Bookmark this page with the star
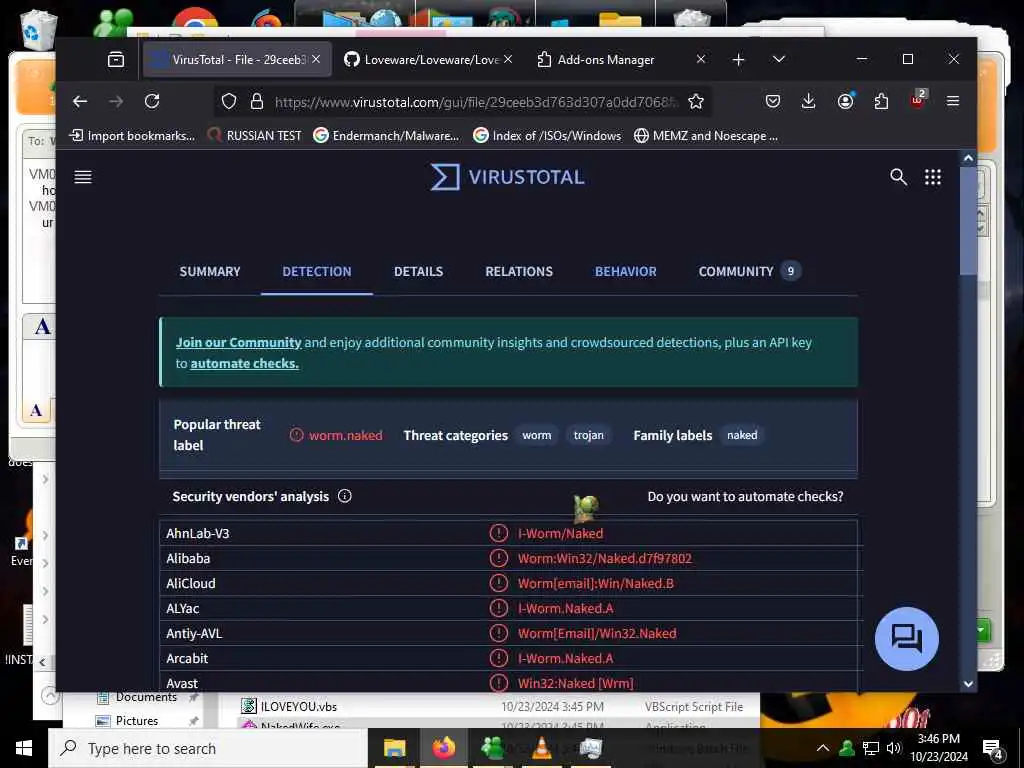Viewport: 1024px width, 768px height. pos(696,101)
